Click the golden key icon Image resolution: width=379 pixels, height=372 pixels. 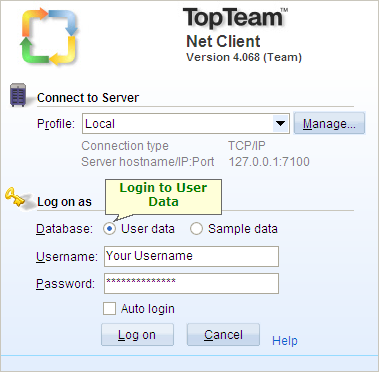point(15,197)
